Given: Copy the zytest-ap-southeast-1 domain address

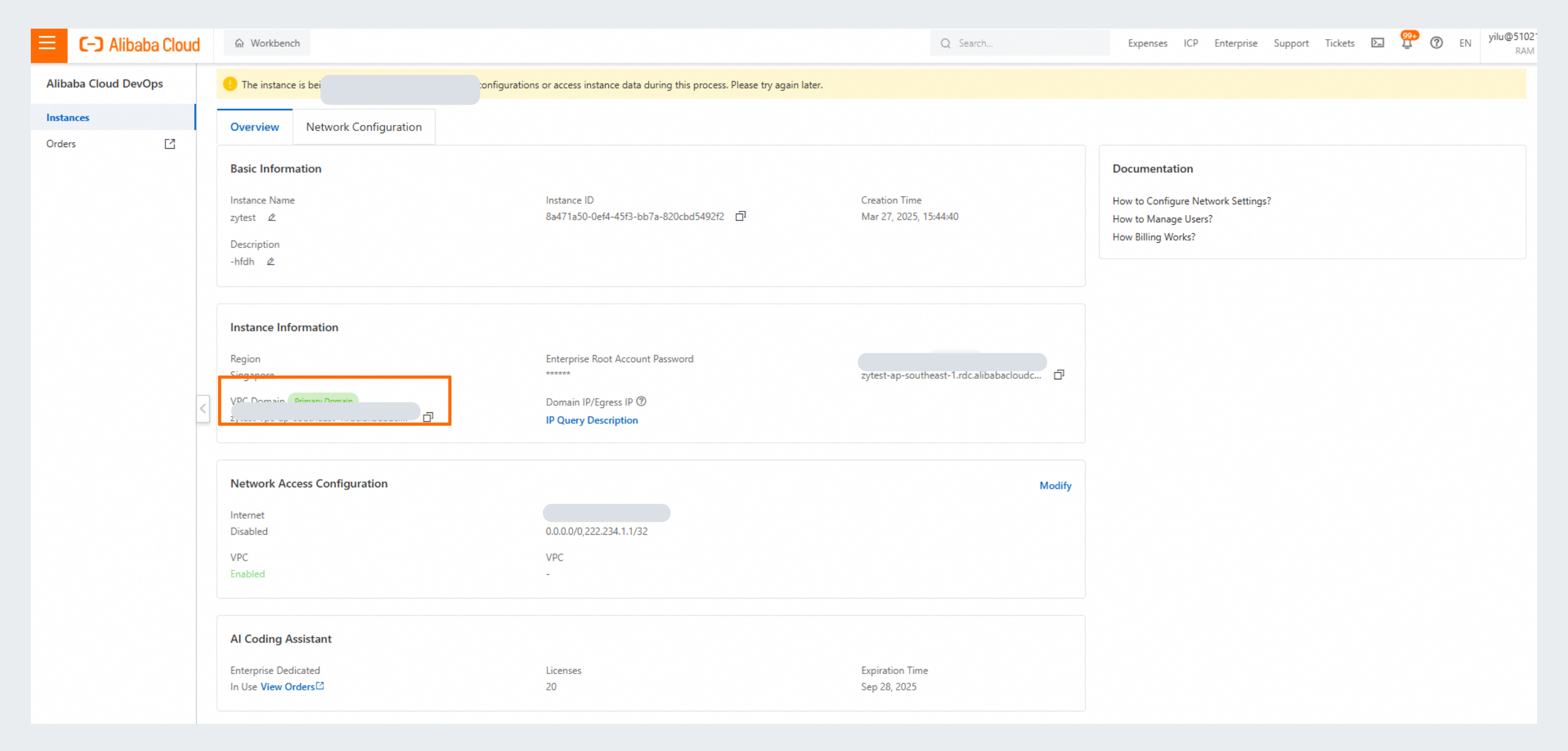Looking at the screenshot, I should 1059,375.
